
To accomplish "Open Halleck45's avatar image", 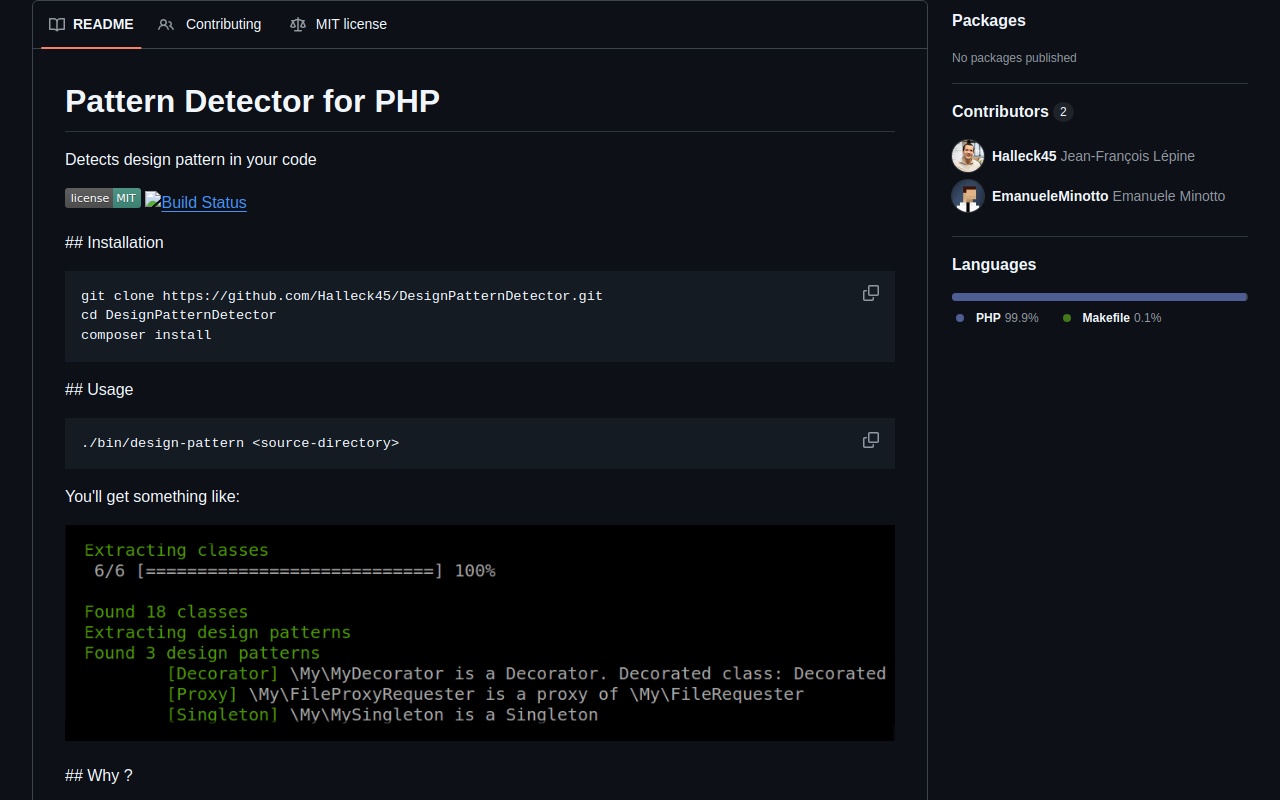I will point(968,156).
